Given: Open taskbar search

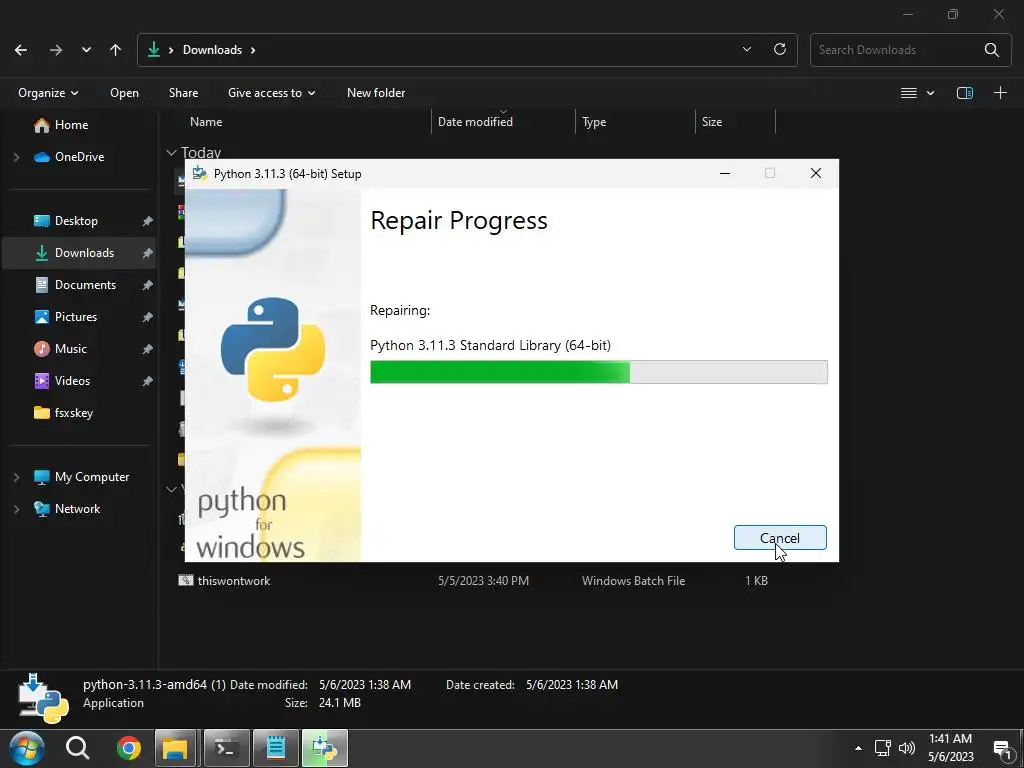Looking at the screenshot, I should (x=77, y=748).
